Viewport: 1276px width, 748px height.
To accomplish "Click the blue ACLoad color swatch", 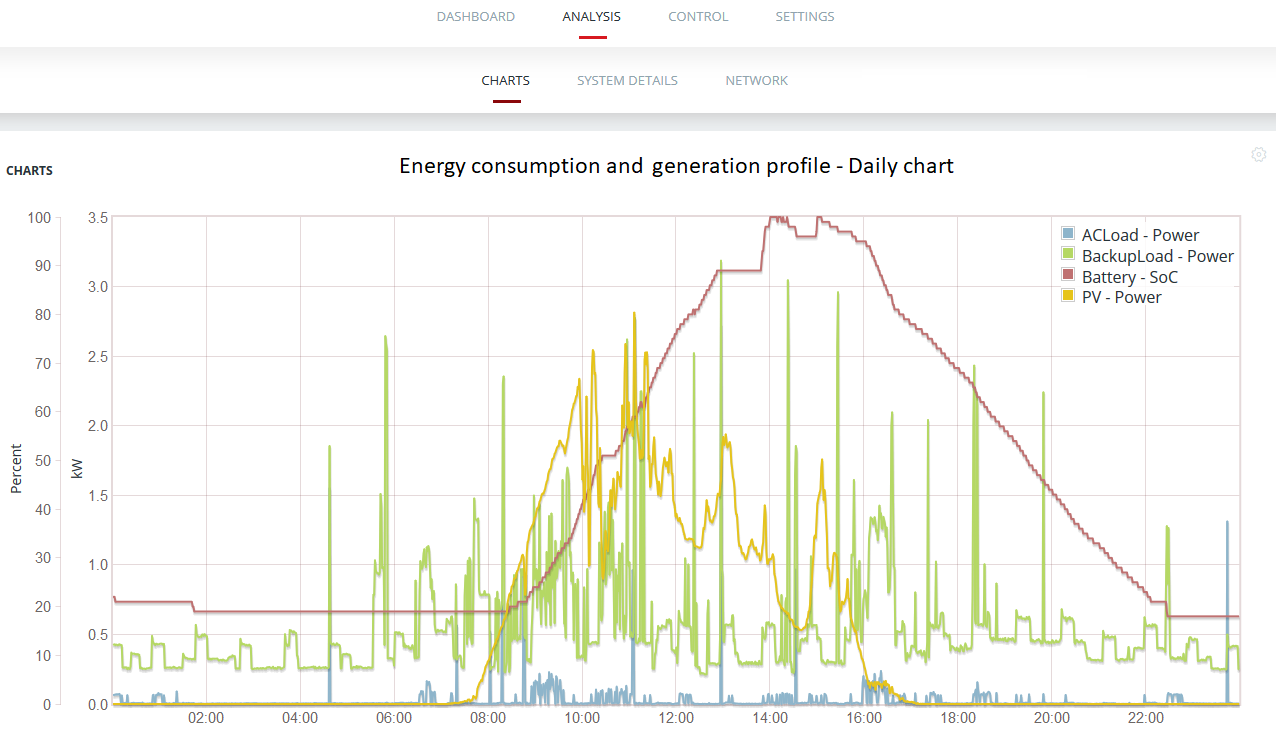I will [x=1067, y=233].
